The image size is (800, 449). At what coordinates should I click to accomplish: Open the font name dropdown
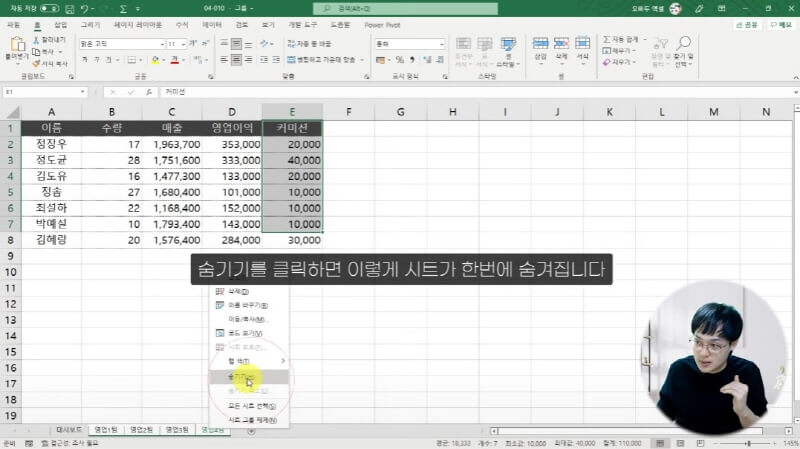point(162,44)
